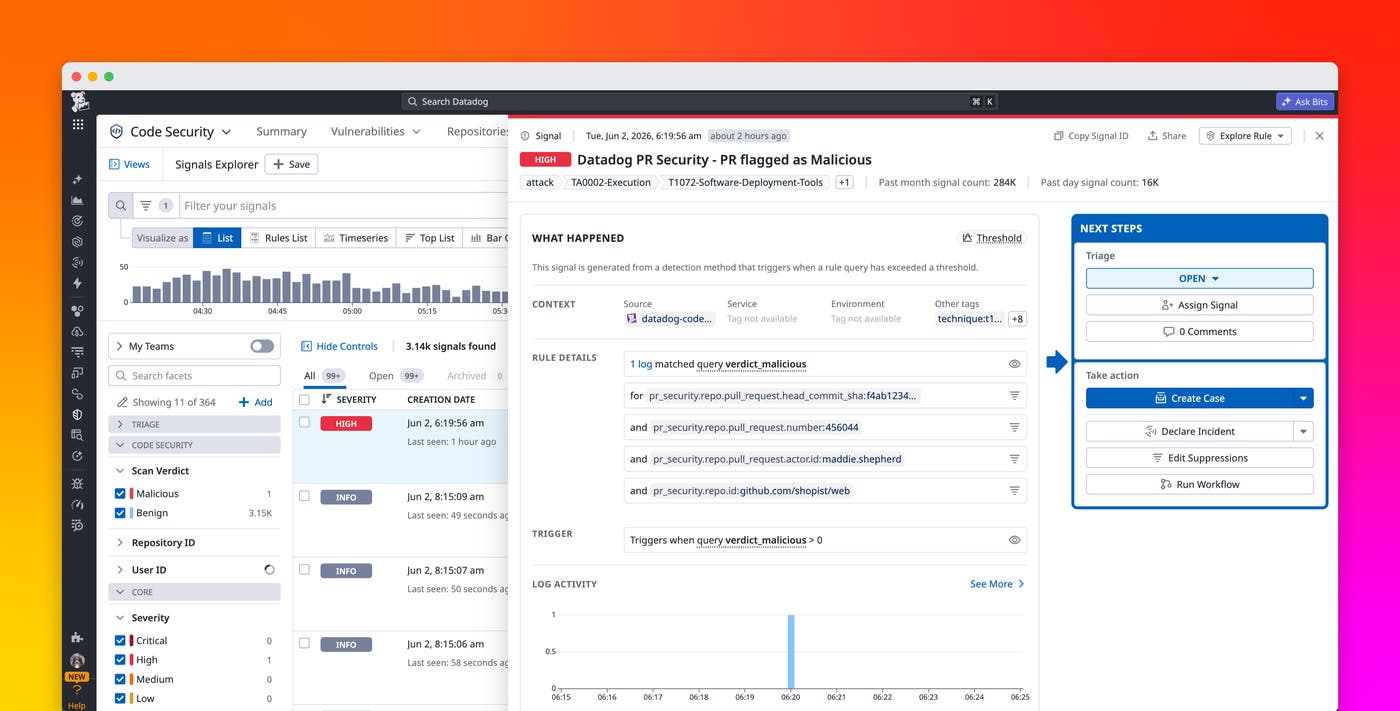Click the pencil edit facets icon
1400x711 pixels.
coord(124,402)
